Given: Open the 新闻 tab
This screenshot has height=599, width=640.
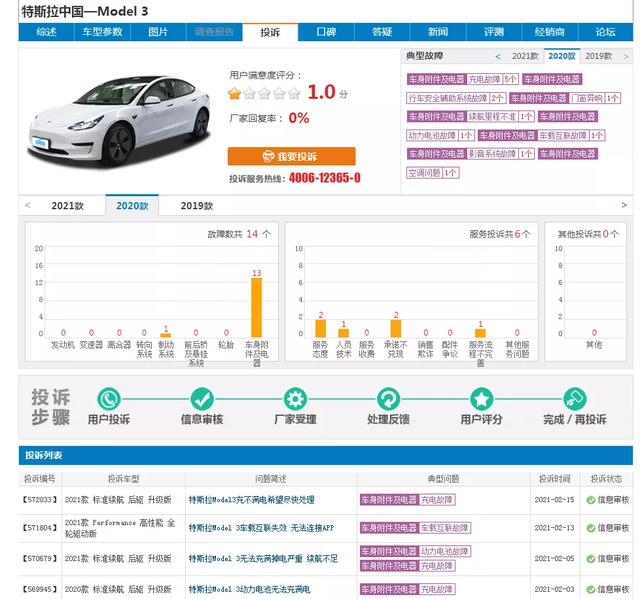Looking at the screenshot, I should coord(438,32).
